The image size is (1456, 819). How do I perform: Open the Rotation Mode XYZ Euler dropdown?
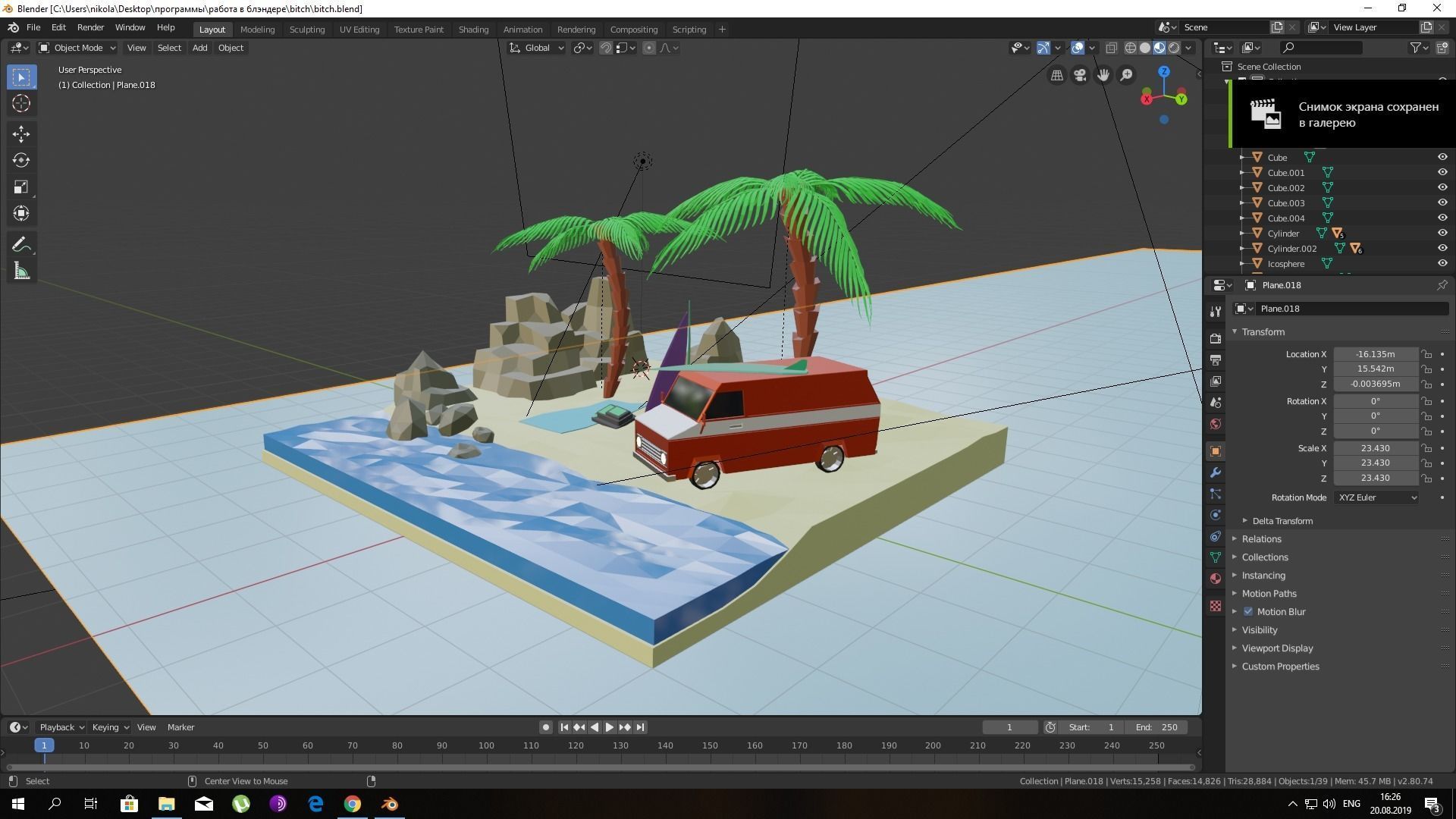pos(1376,497)
